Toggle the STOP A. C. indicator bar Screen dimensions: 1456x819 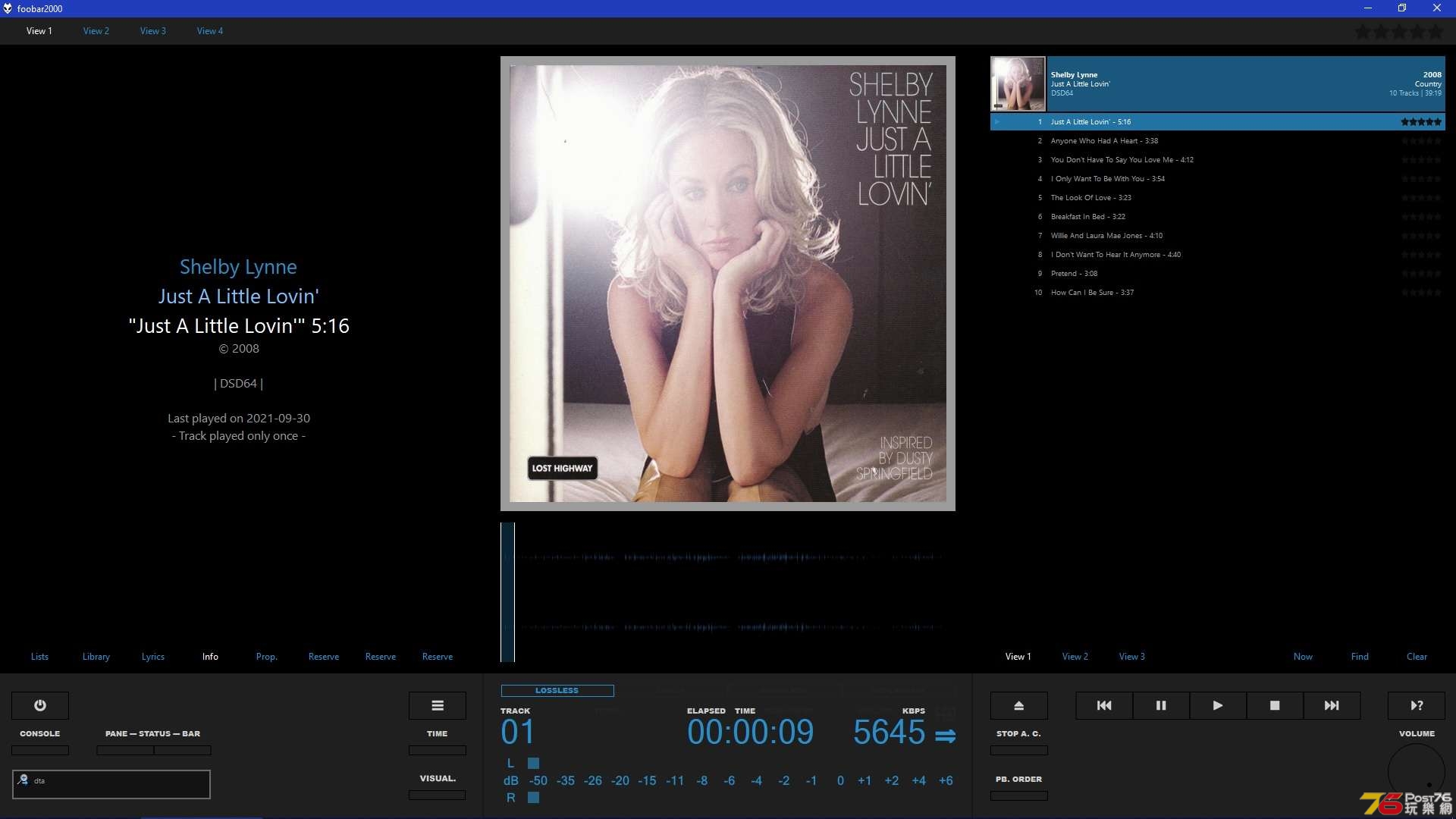[1019, 750]
